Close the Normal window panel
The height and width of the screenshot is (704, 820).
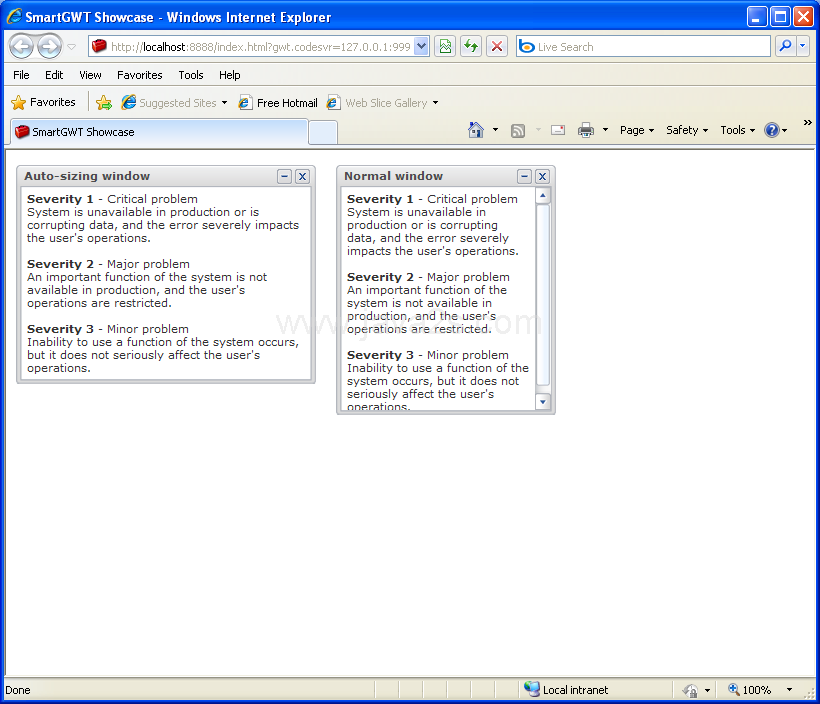click(542, 176)
